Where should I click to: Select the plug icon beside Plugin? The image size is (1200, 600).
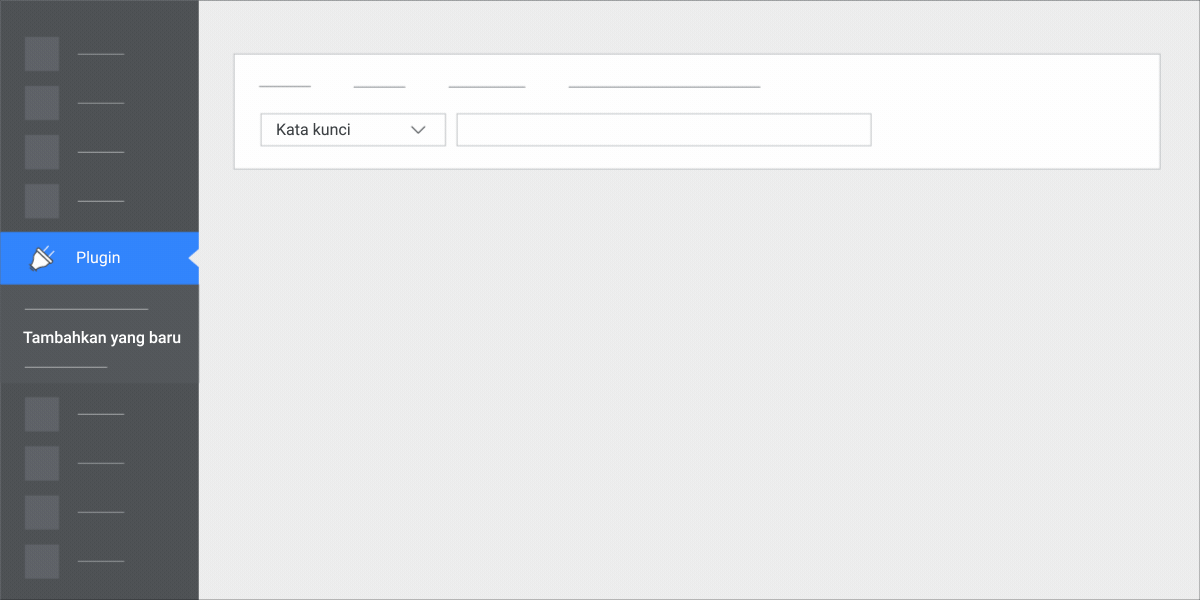[x=41, y=257]
